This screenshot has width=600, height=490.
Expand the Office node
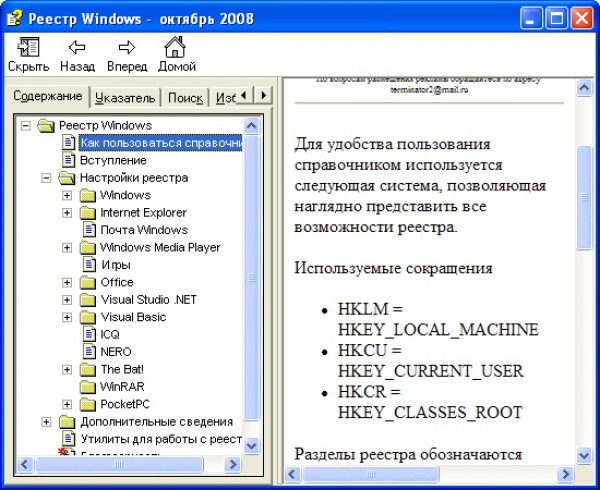click(67, 282)
